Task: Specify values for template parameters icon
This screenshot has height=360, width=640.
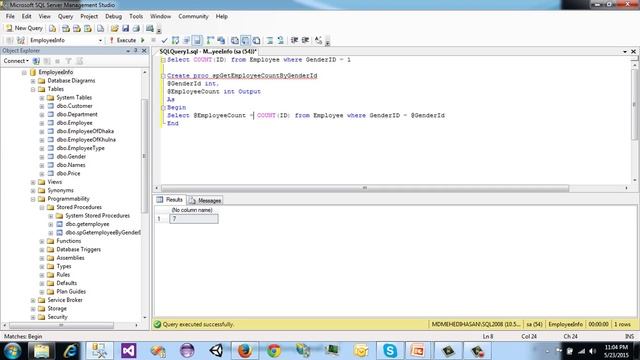Action: pos(318,40)
